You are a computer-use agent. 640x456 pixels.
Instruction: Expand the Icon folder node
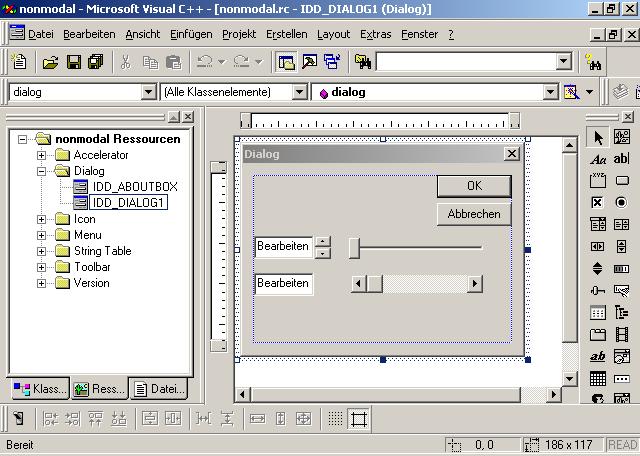point(41,219)
